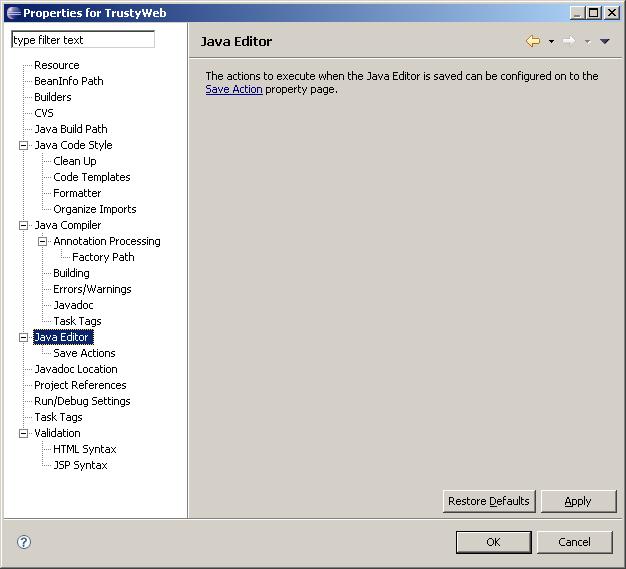The height and width of the screenshot is (569, 626).
Task: Open the page view menu triangle
Action: (x=604, y=41)
